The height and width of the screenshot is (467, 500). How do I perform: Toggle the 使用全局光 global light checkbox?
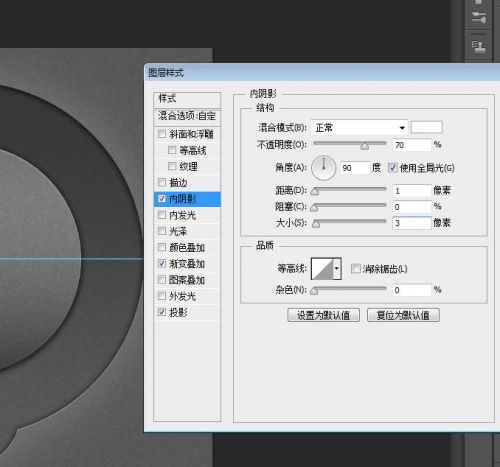pos(393,168)
